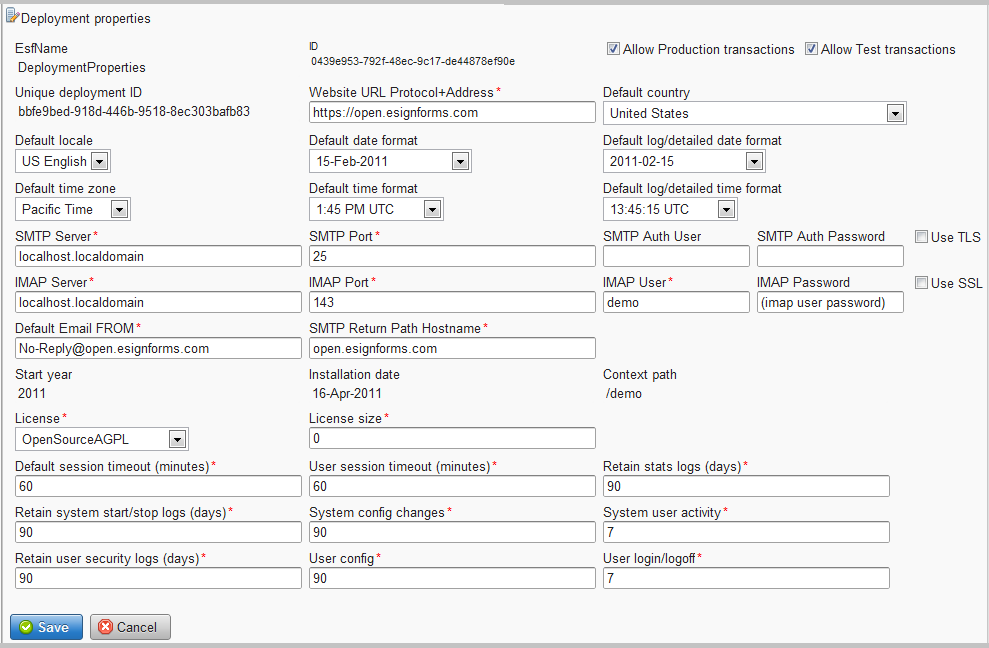Open Default log/detailed date format dropdown
Screen dimensions: 989x648
coord(684,162)
